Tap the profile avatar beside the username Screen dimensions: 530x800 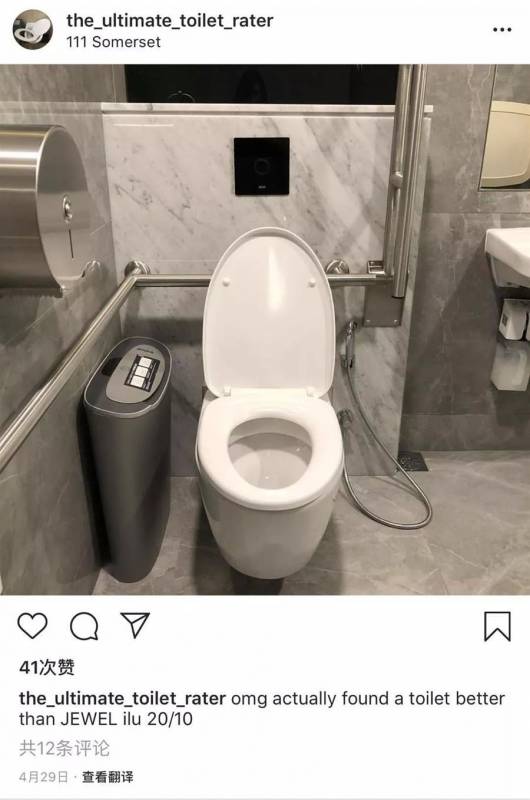tap(33, 30)
